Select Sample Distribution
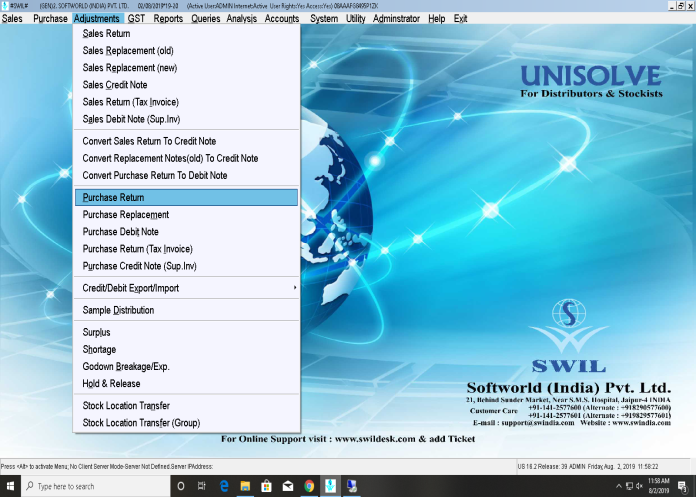Viewport: 696px width, 497px height. click(186, 310)
